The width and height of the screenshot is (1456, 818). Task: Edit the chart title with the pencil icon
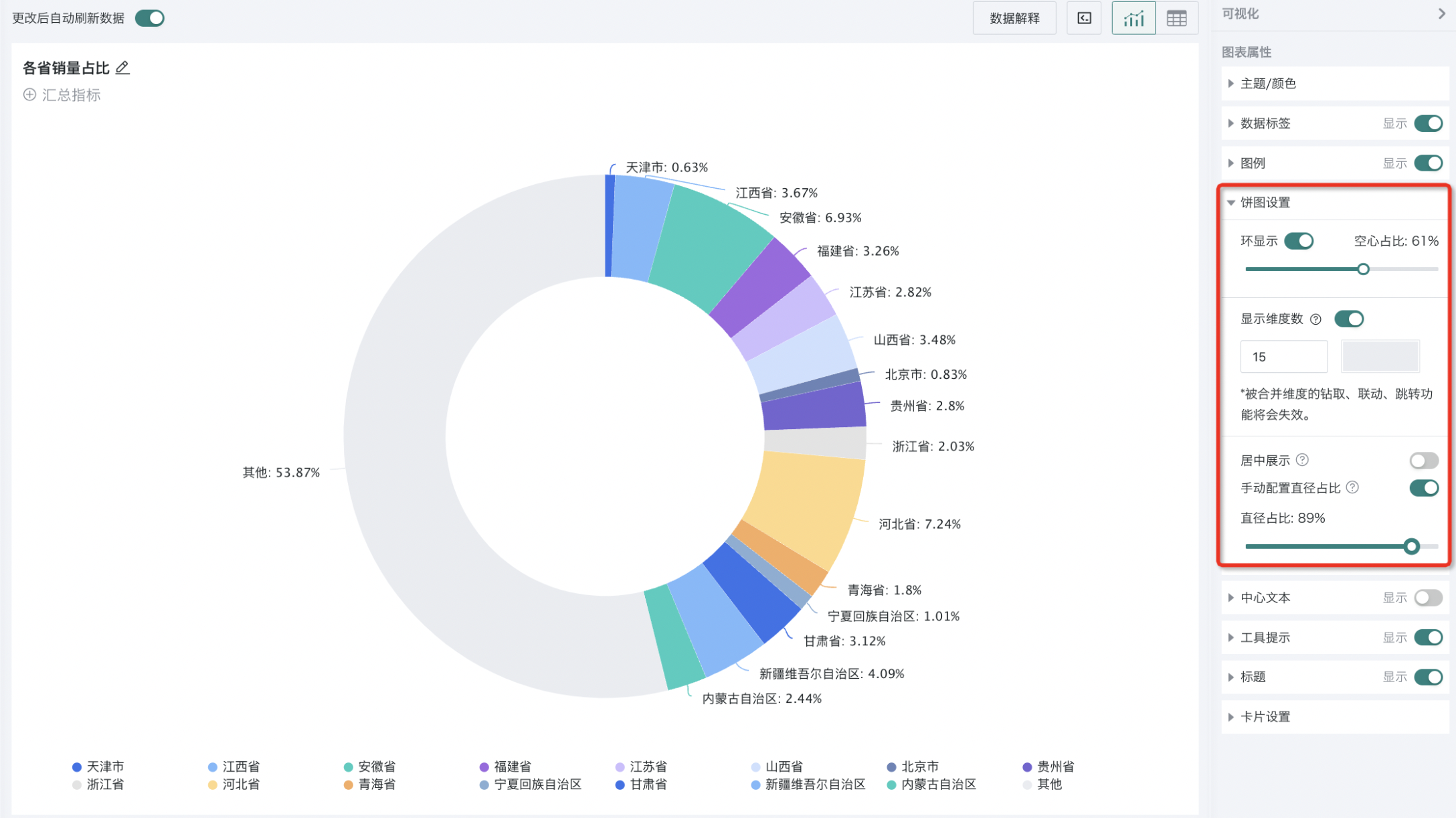click(122, 68)
